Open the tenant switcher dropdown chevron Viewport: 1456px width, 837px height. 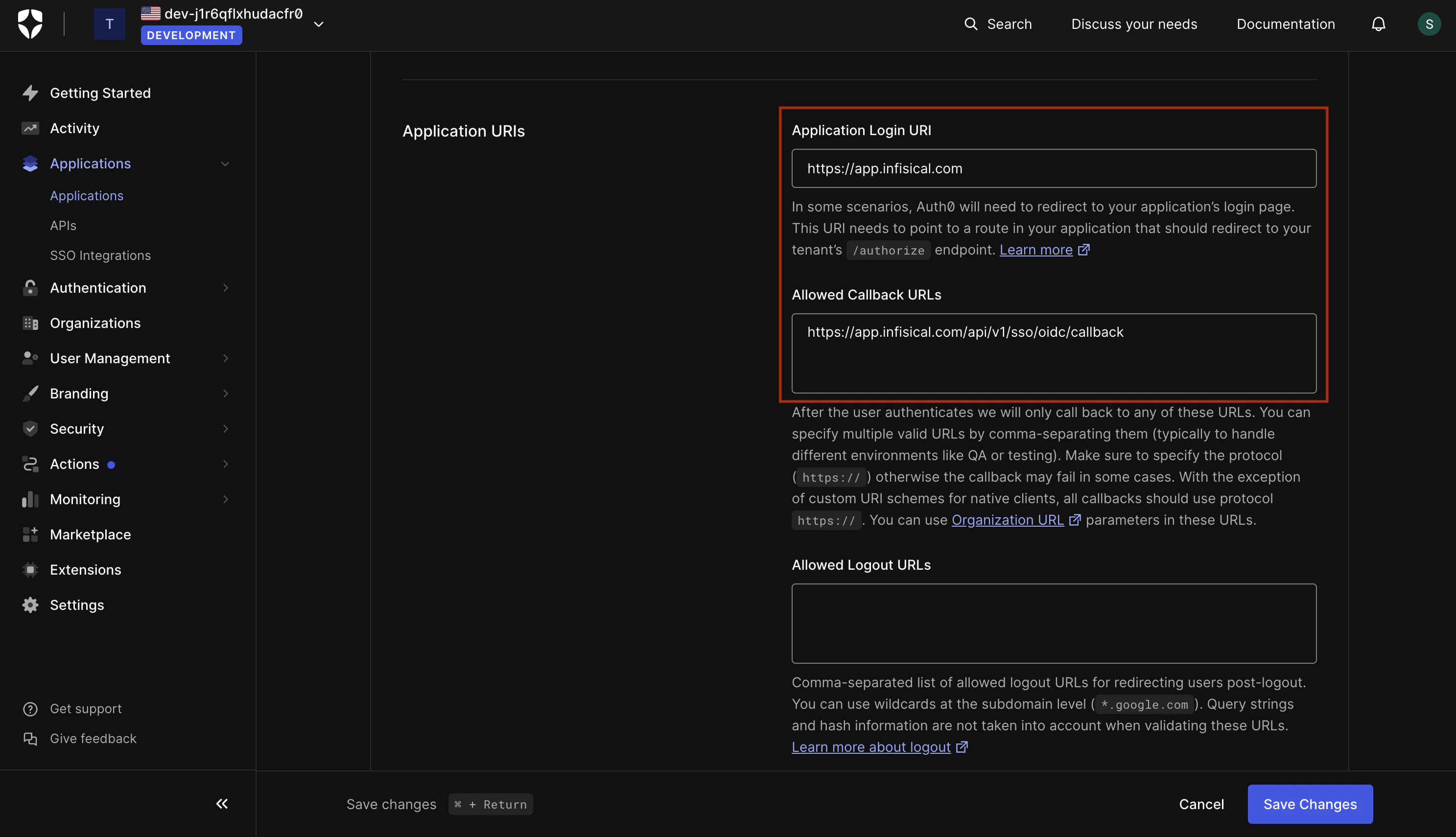318,24
